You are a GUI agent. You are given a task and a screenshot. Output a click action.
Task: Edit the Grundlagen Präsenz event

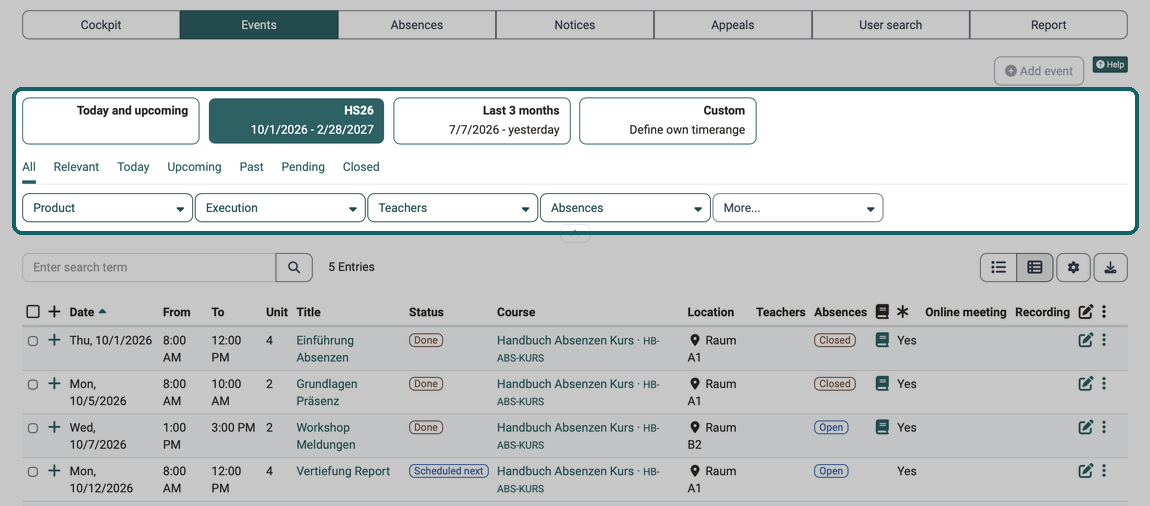[1085, 384]
